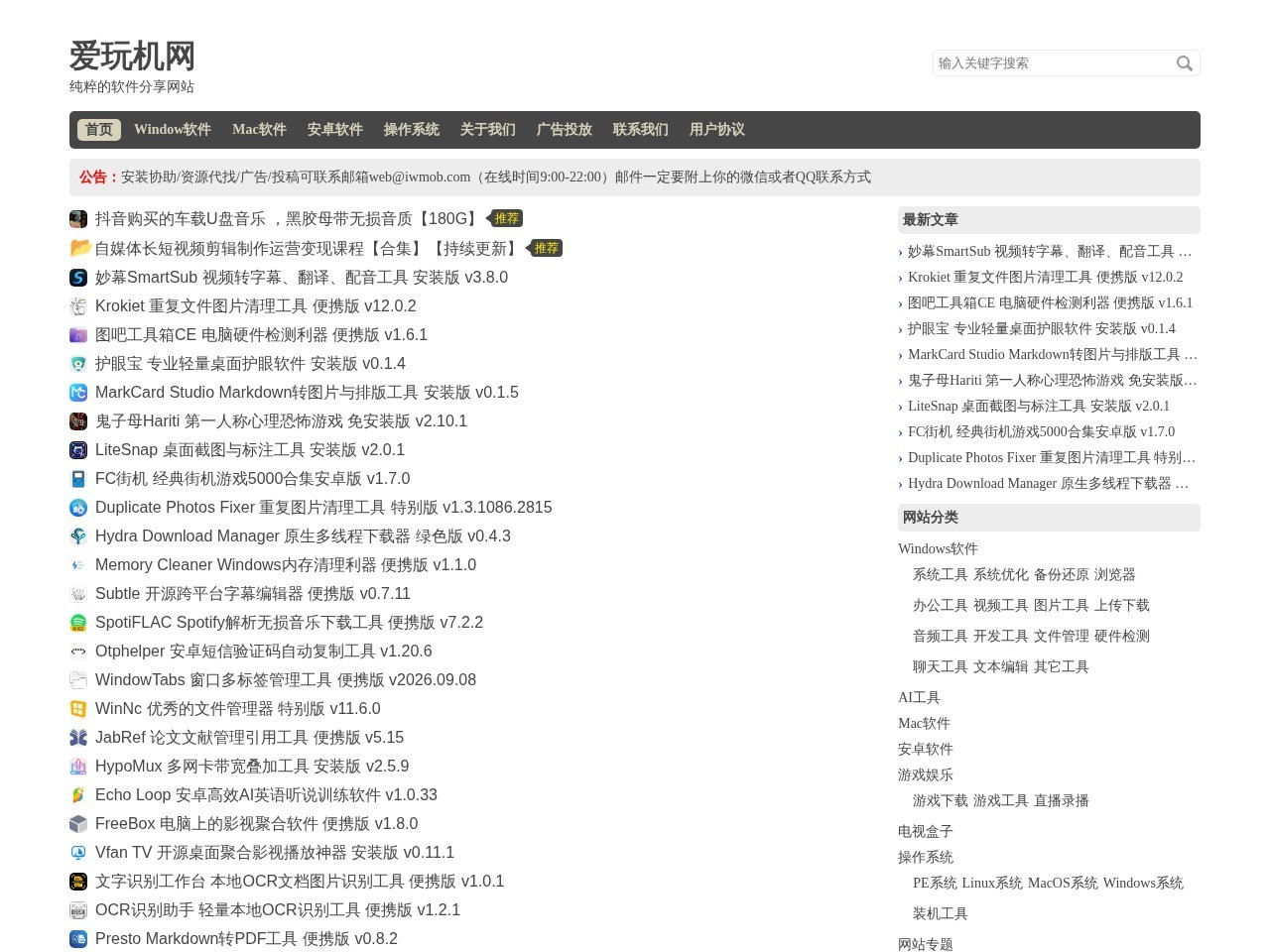The image size is (1270, 952).
Task: Click the search magnifier icon
Action: click(x=1184, y=63)
